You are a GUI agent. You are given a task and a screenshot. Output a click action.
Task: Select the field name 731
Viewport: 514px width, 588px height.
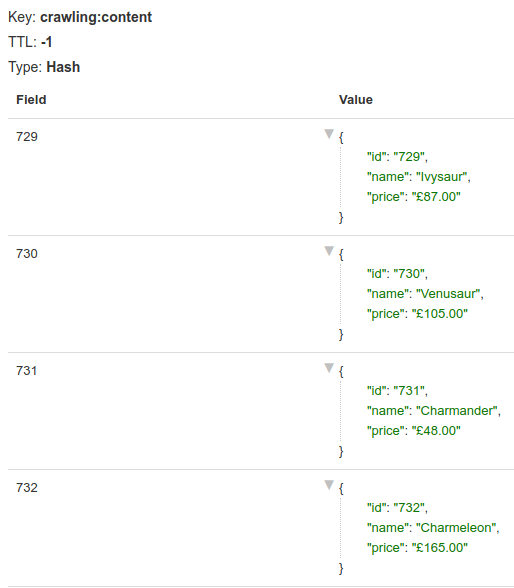click(27, 370)
